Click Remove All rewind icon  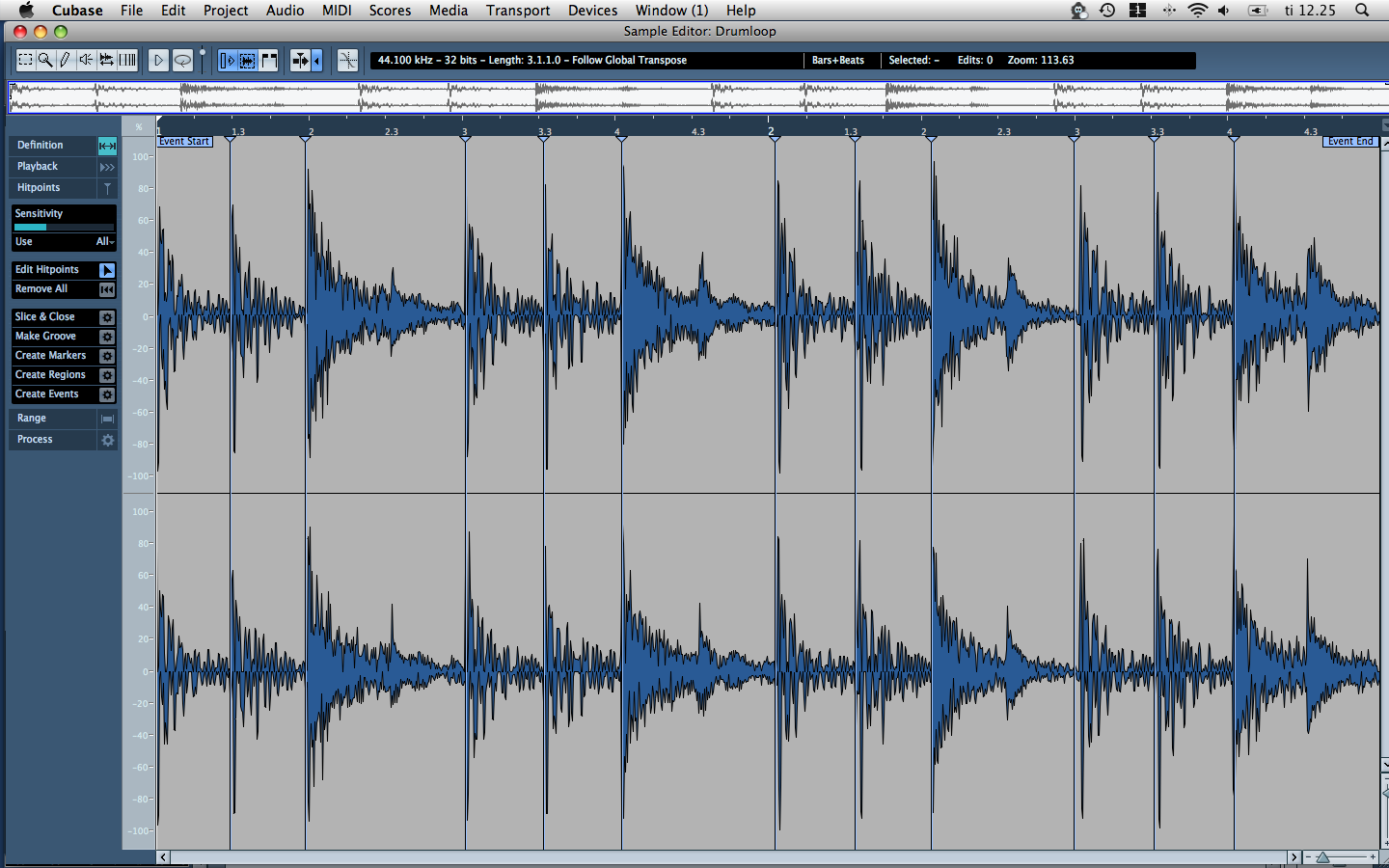pos(107,289)
